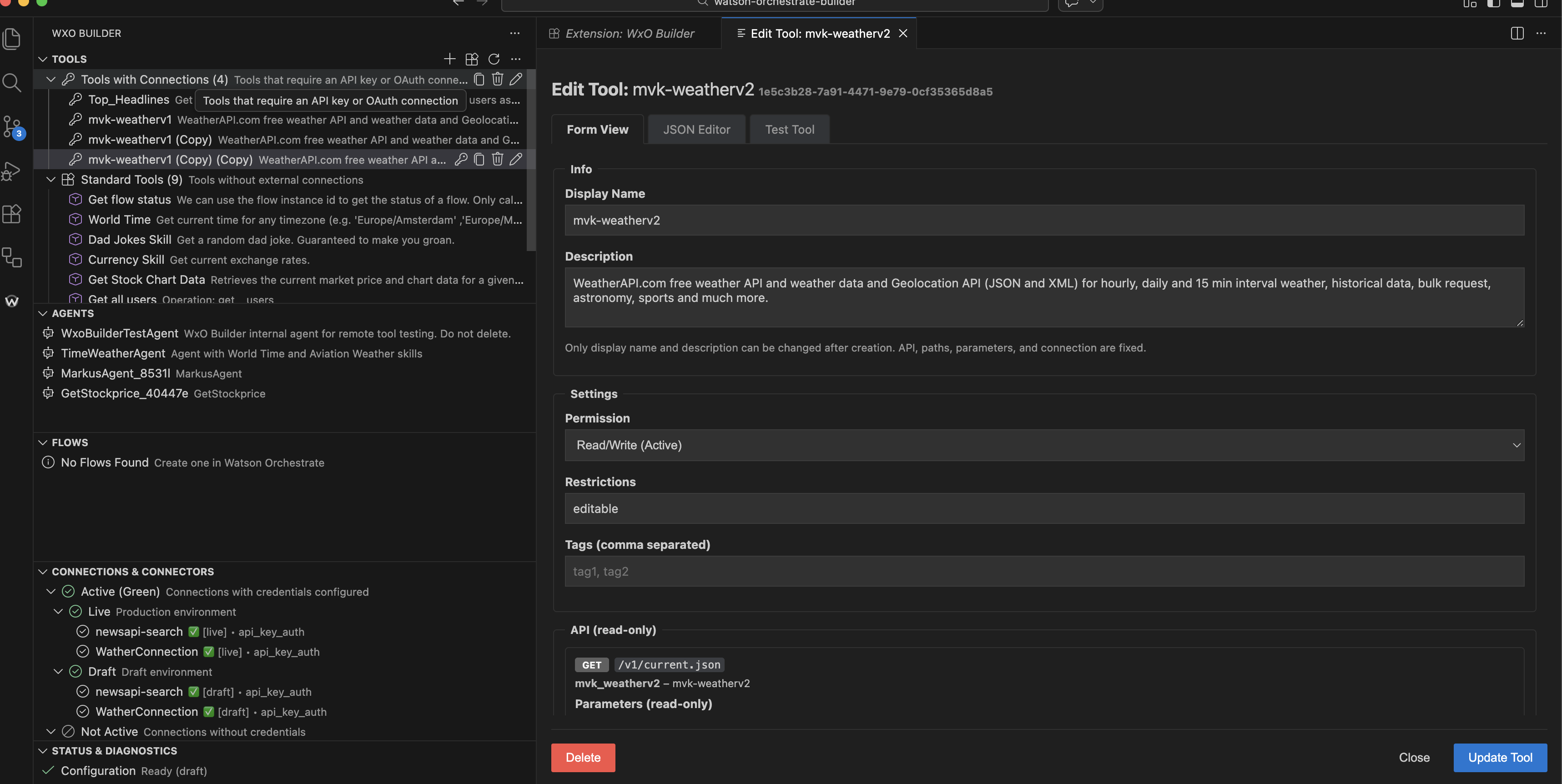Switch to the JSON Editor tab
This screenshot has width=1562, height=784.
pos(696,129)
